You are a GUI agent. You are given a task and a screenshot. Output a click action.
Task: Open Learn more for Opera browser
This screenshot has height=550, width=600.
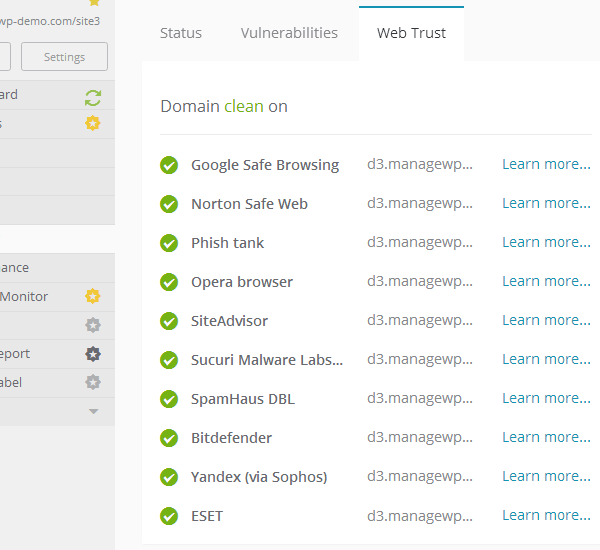(x=546, y=281)
